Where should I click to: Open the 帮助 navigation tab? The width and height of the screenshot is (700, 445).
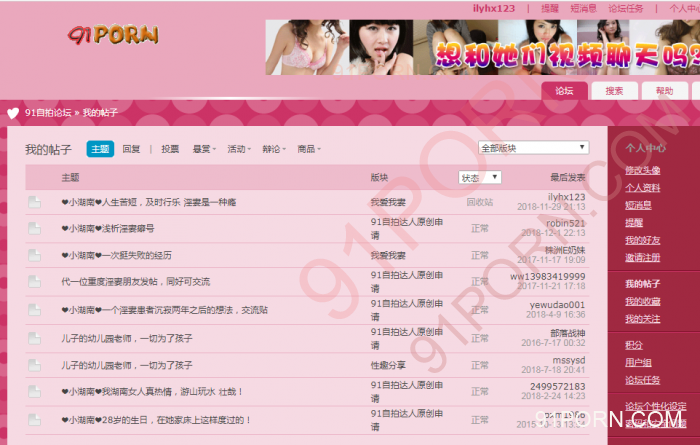664,91
